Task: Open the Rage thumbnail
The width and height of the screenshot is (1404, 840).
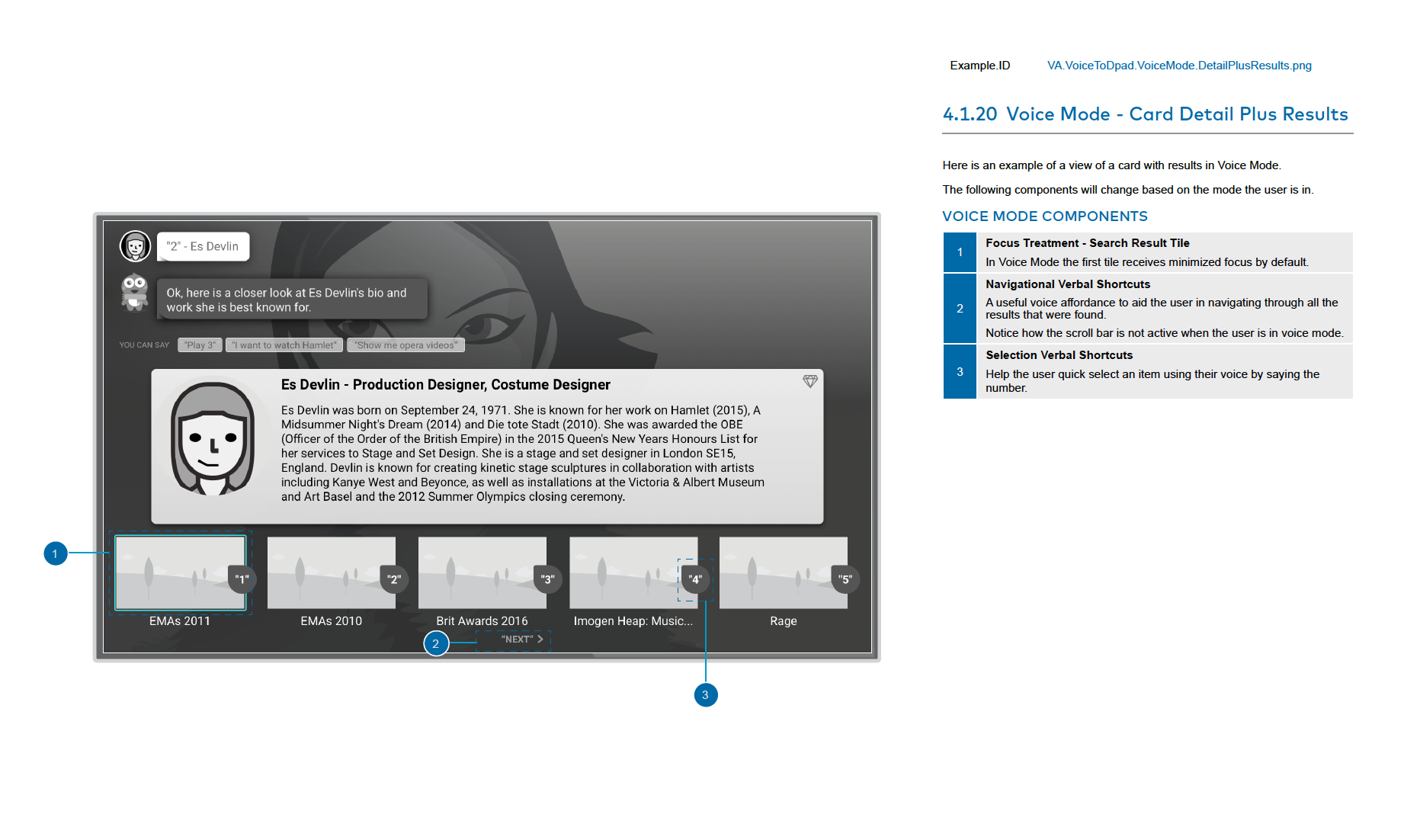Action: point(783,572)
